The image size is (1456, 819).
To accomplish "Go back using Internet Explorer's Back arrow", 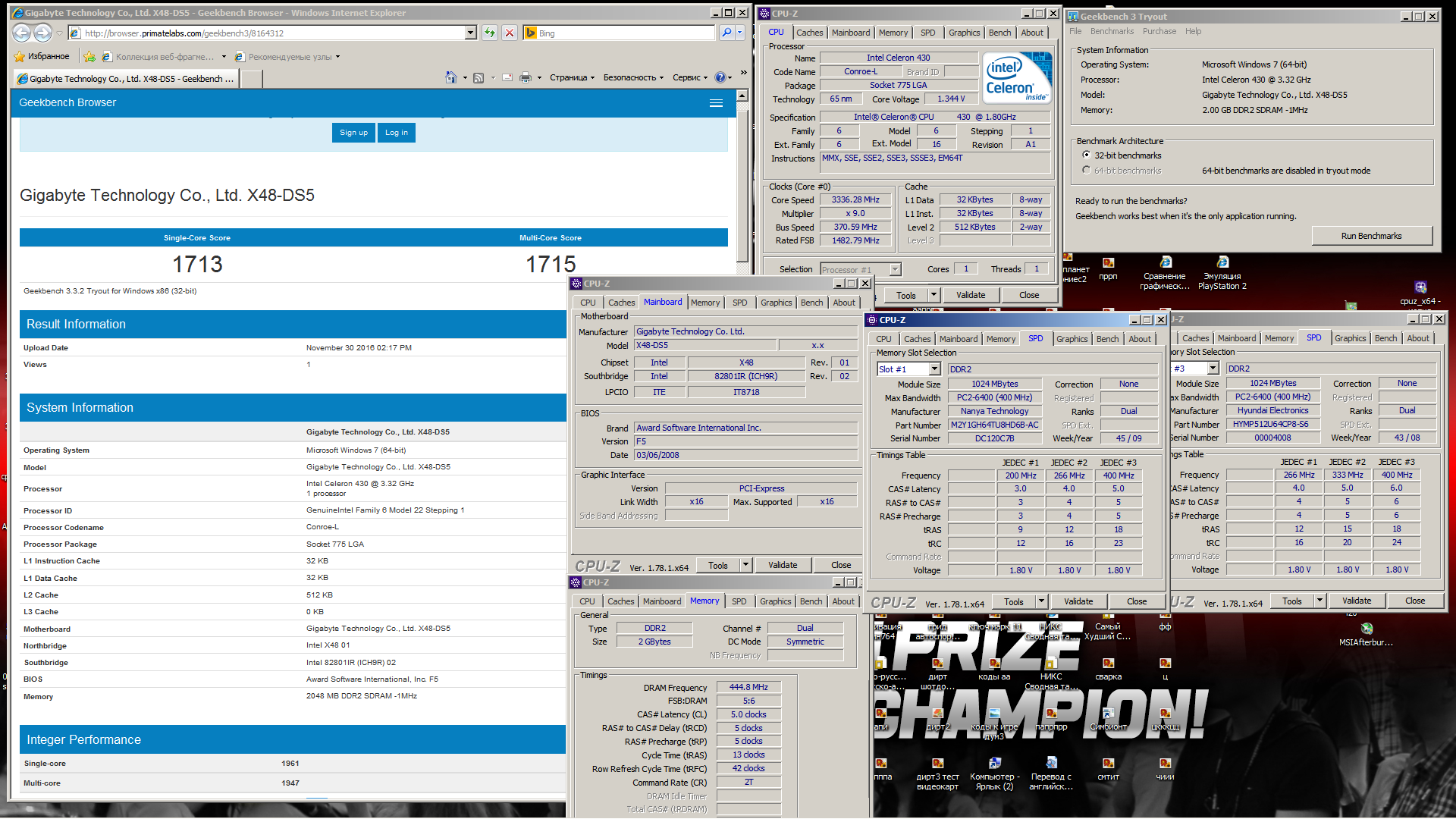I will (x=21, y=33).
